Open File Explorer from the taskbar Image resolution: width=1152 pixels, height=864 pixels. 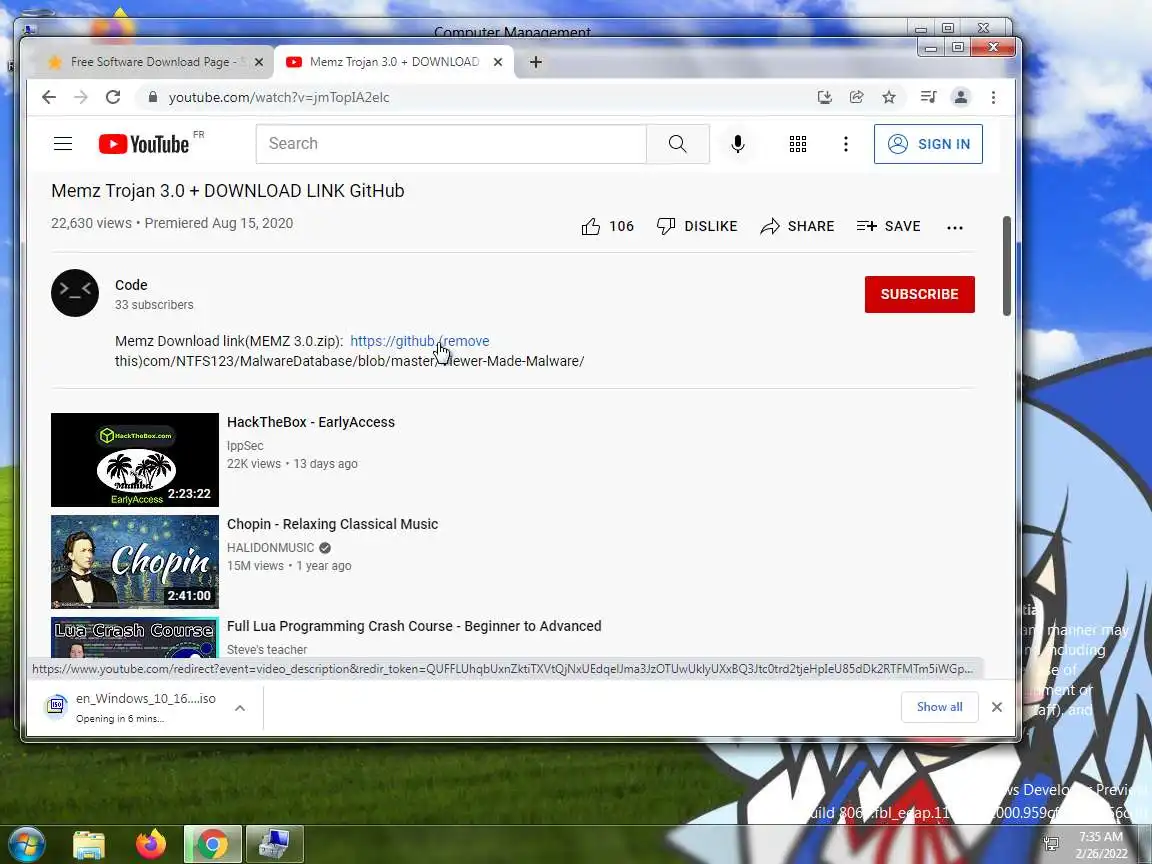click(x=89, y=845)
